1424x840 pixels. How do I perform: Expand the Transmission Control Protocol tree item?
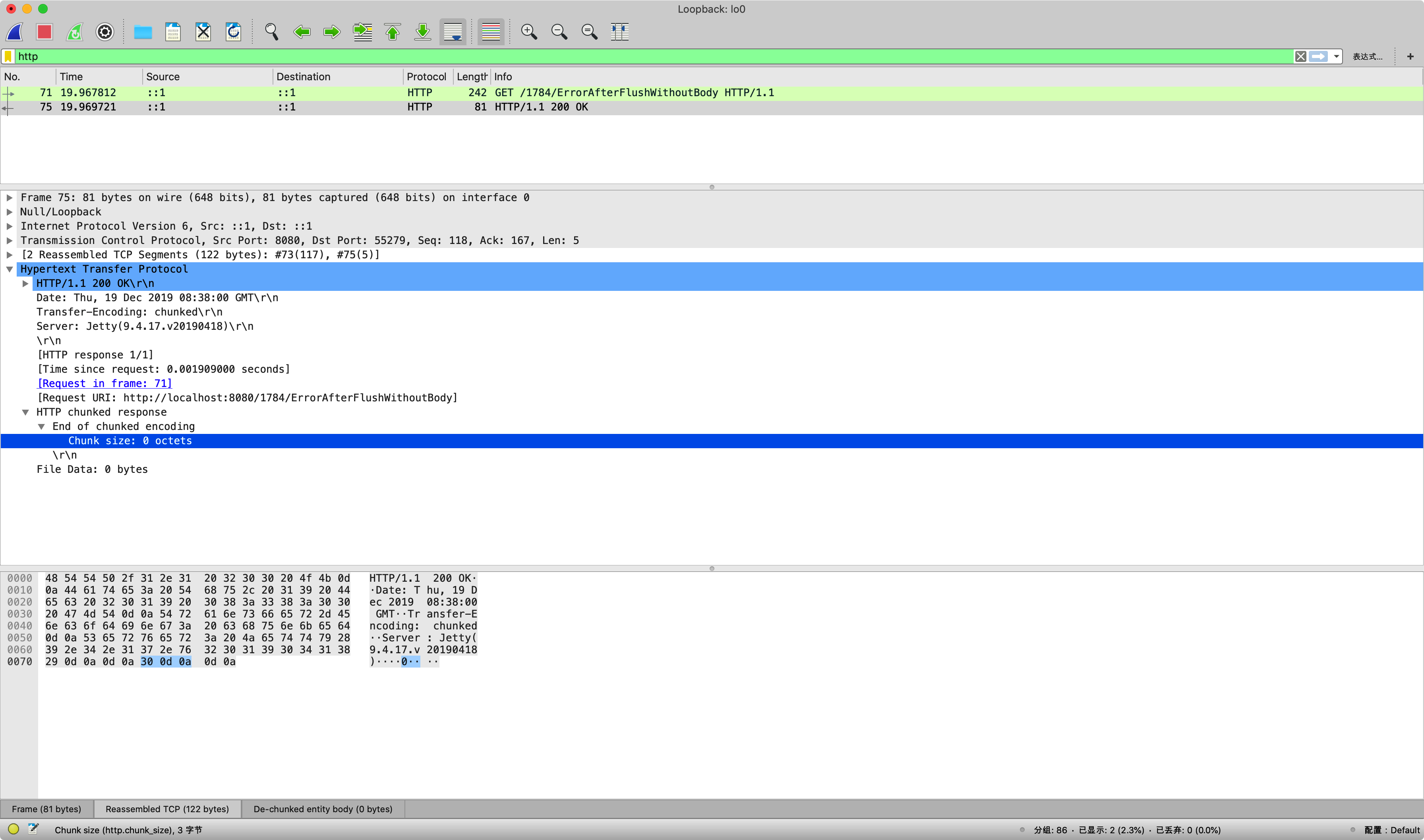point(10,240)
